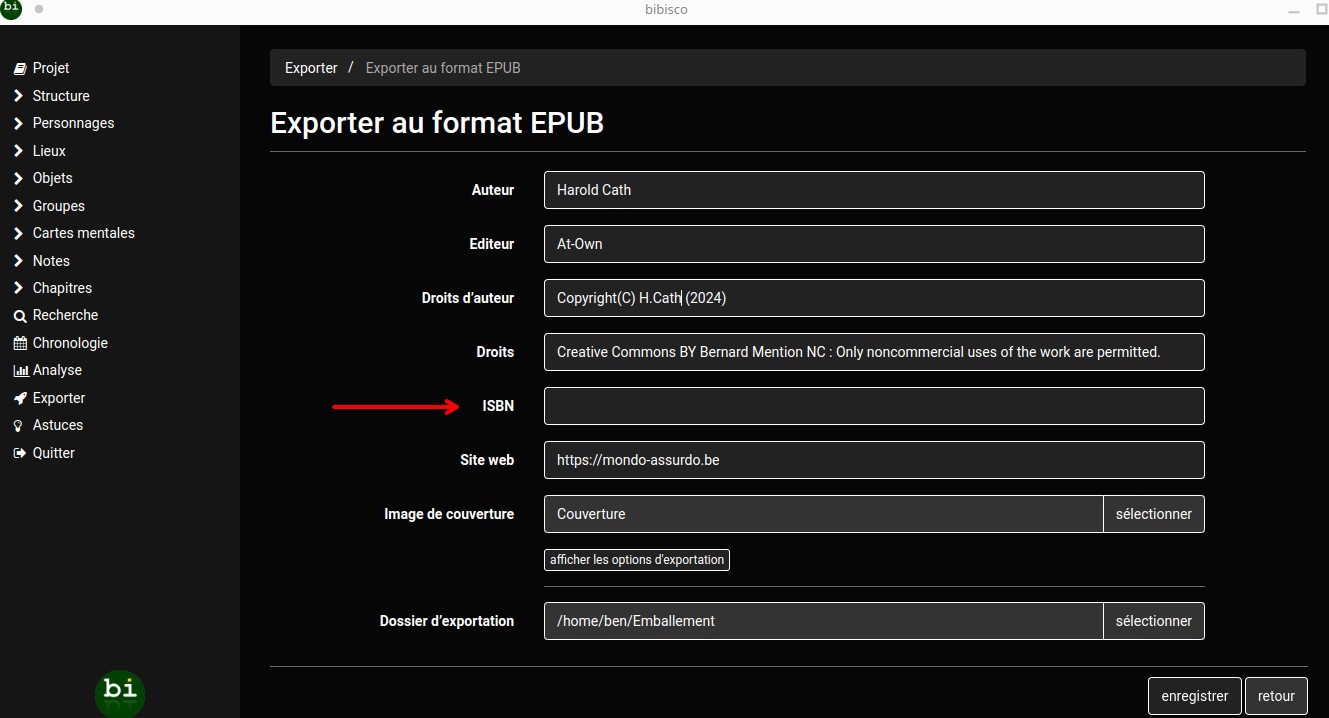Click the lightbulb icon for Astuces
This screenshot has height=718, width=1329.
(x=19, y=426)
